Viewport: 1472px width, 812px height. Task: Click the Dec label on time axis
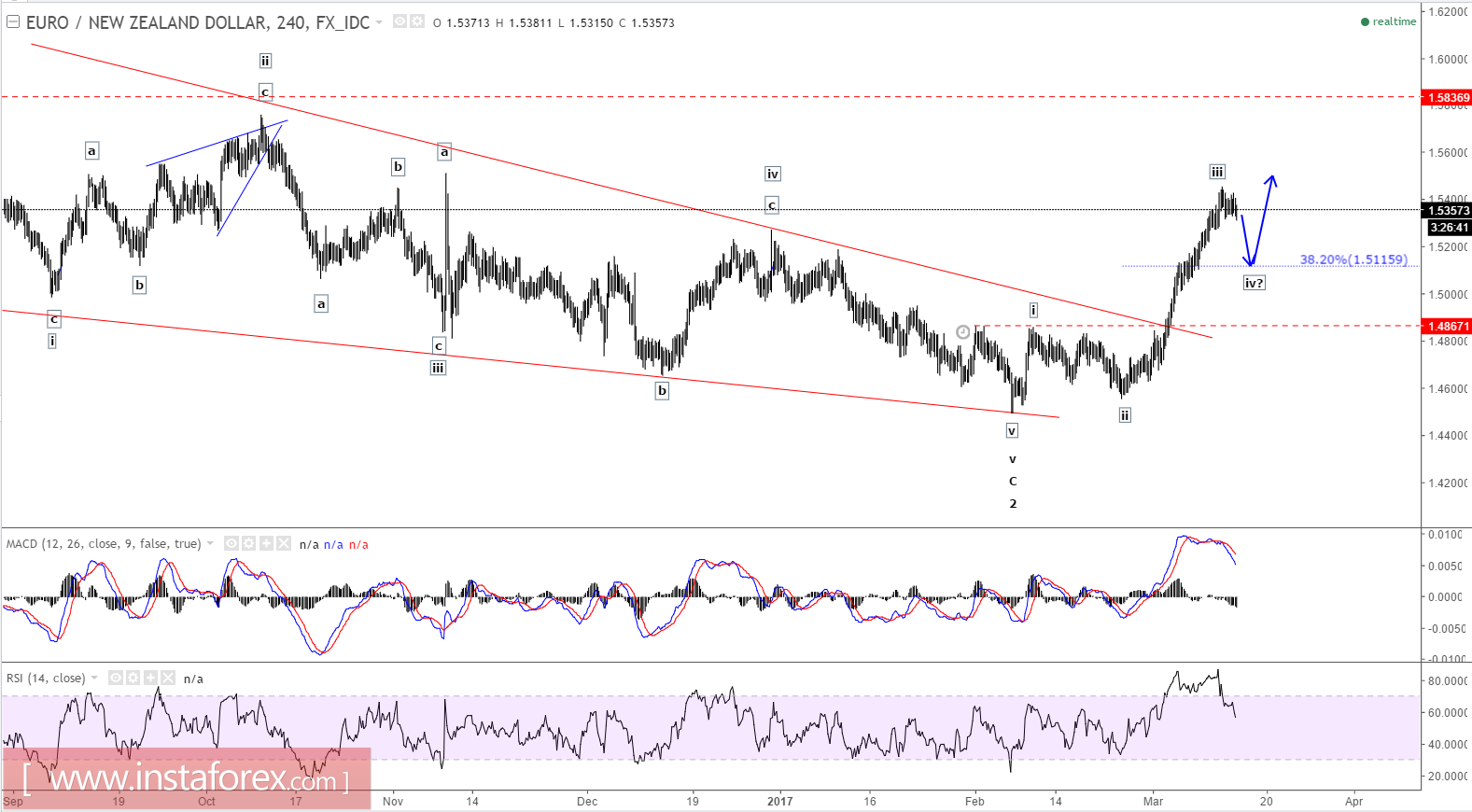587,801
